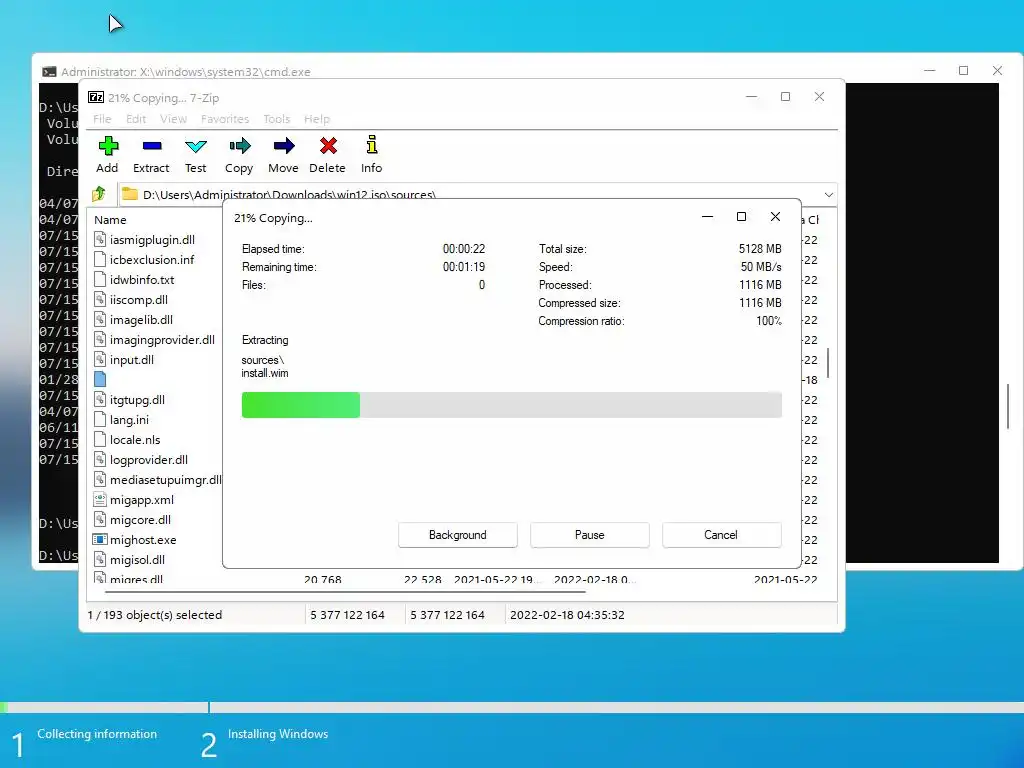Click the cmd.exe window title icon
1024x768 pixels.
tap(49, 72)
